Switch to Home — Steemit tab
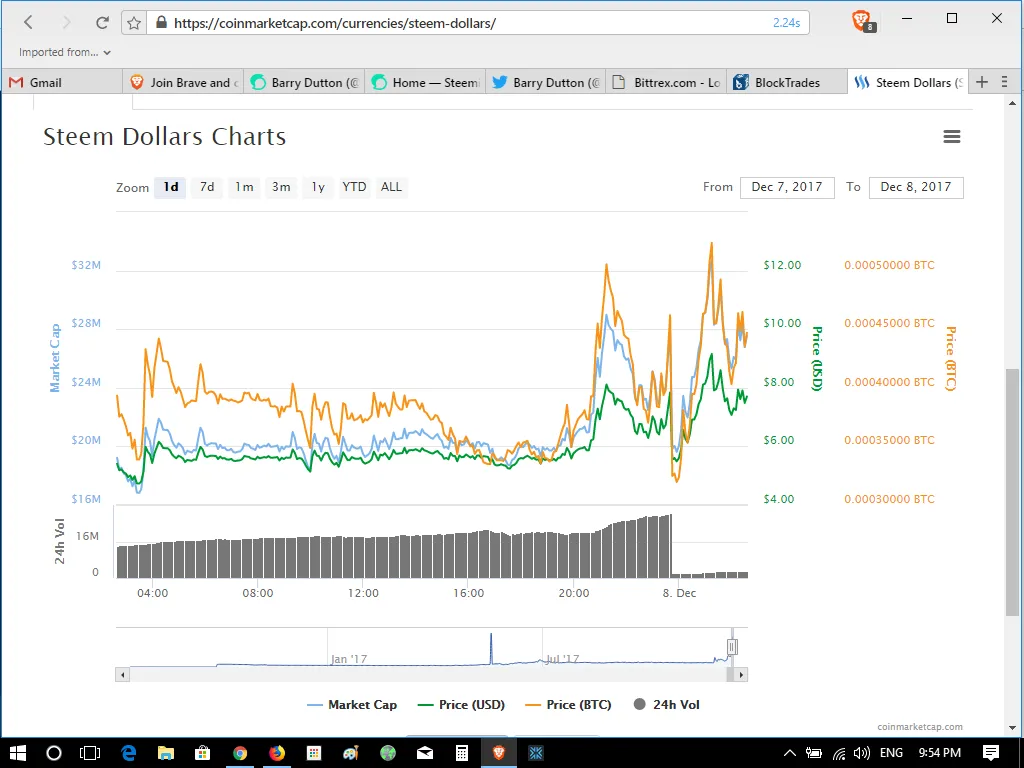The image size is (1024, 768). pos(425,82)
